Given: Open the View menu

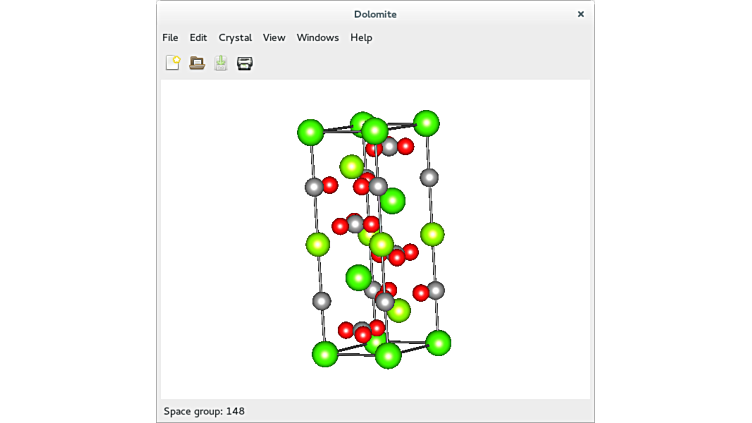Looking at the screenshot, I should tap(274, 38).
